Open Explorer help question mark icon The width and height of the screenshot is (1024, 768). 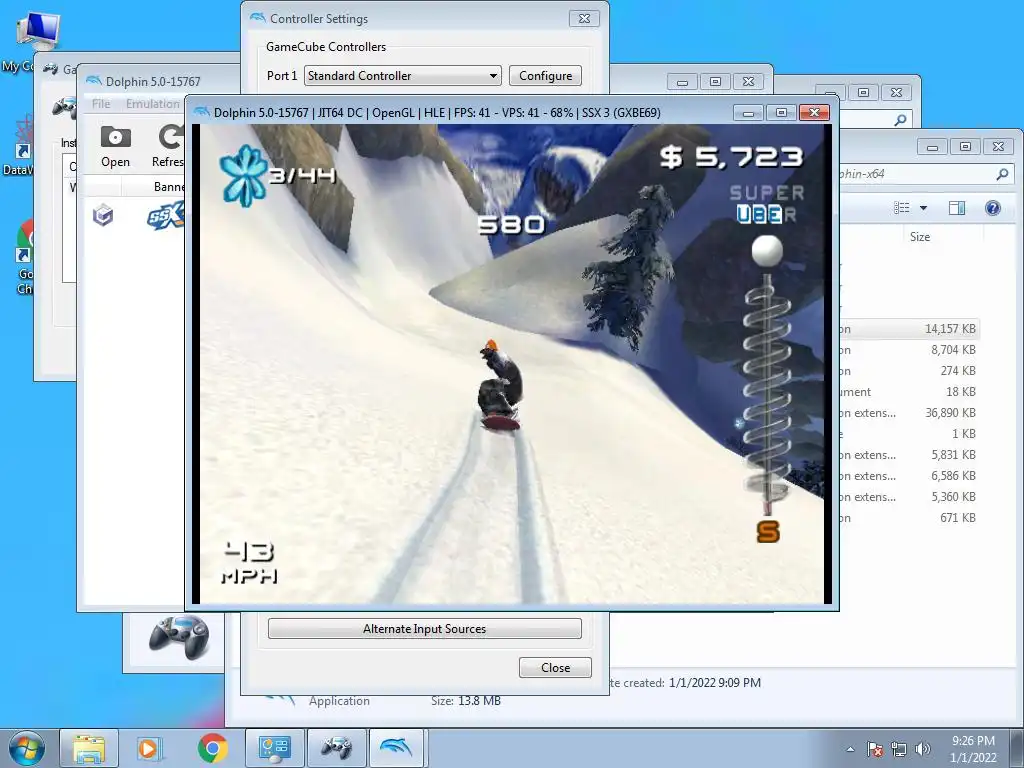(x=993, y=208)
